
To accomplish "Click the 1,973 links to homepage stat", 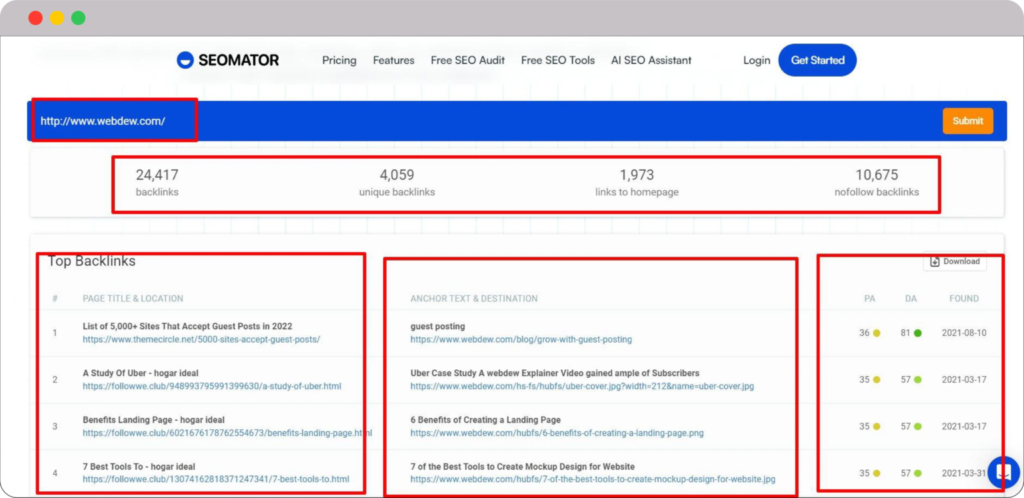I will coord(637,183).
